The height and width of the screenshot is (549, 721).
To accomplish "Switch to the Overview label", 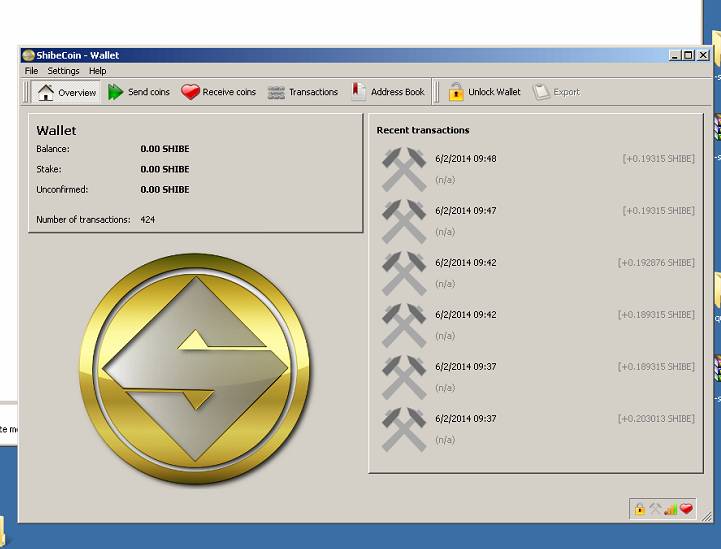I will [x=77, y=93].
